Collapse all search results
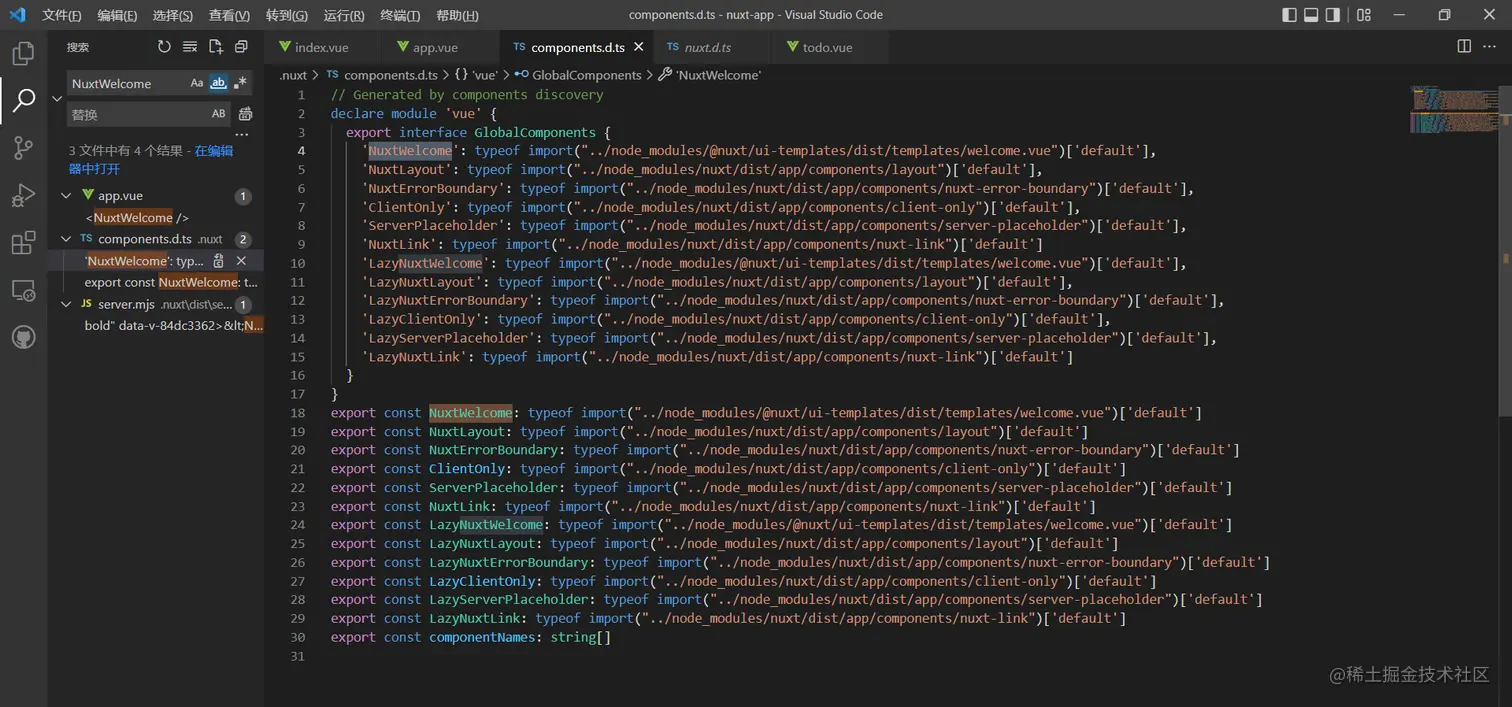 [x=241, y=47]
